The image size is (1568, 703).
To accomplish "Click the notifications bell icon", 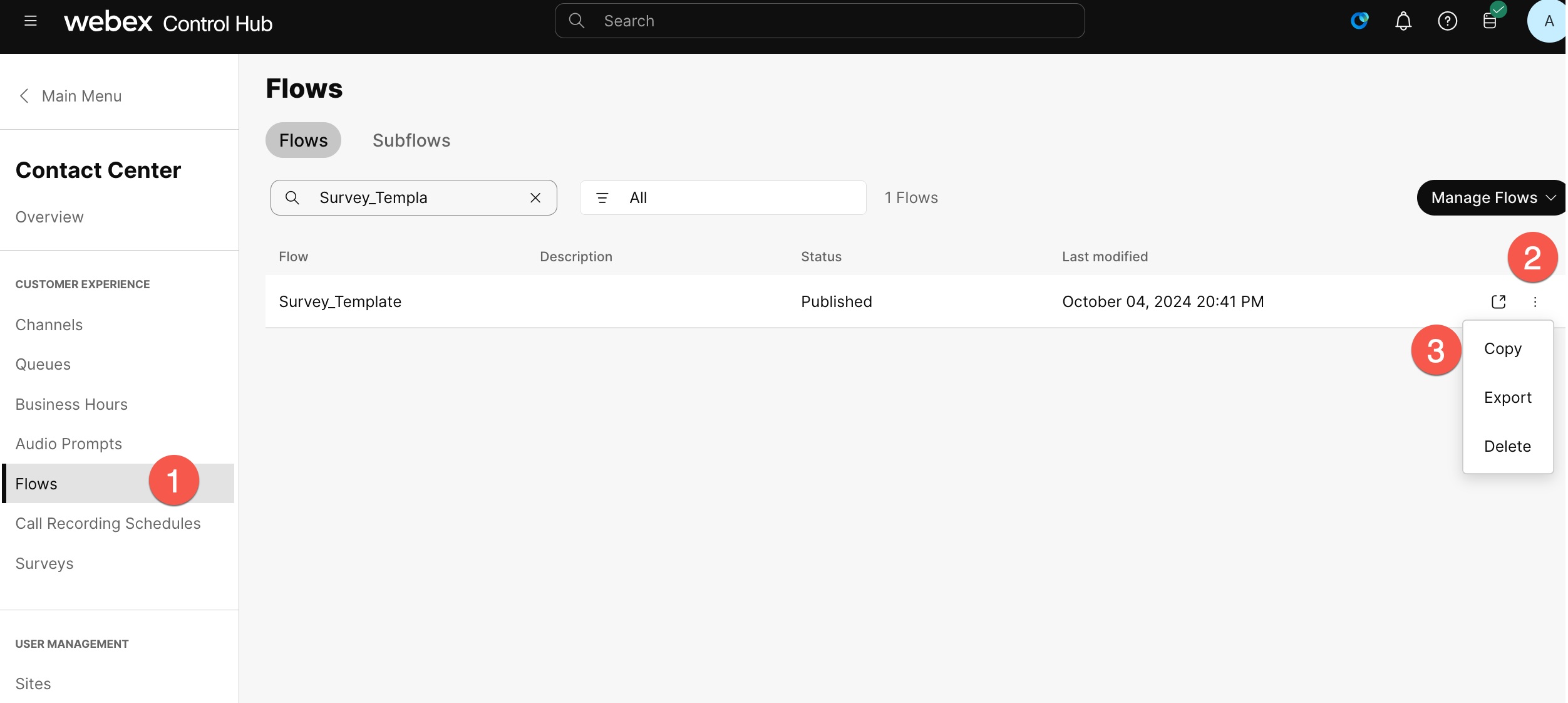I will (1403, 21).
